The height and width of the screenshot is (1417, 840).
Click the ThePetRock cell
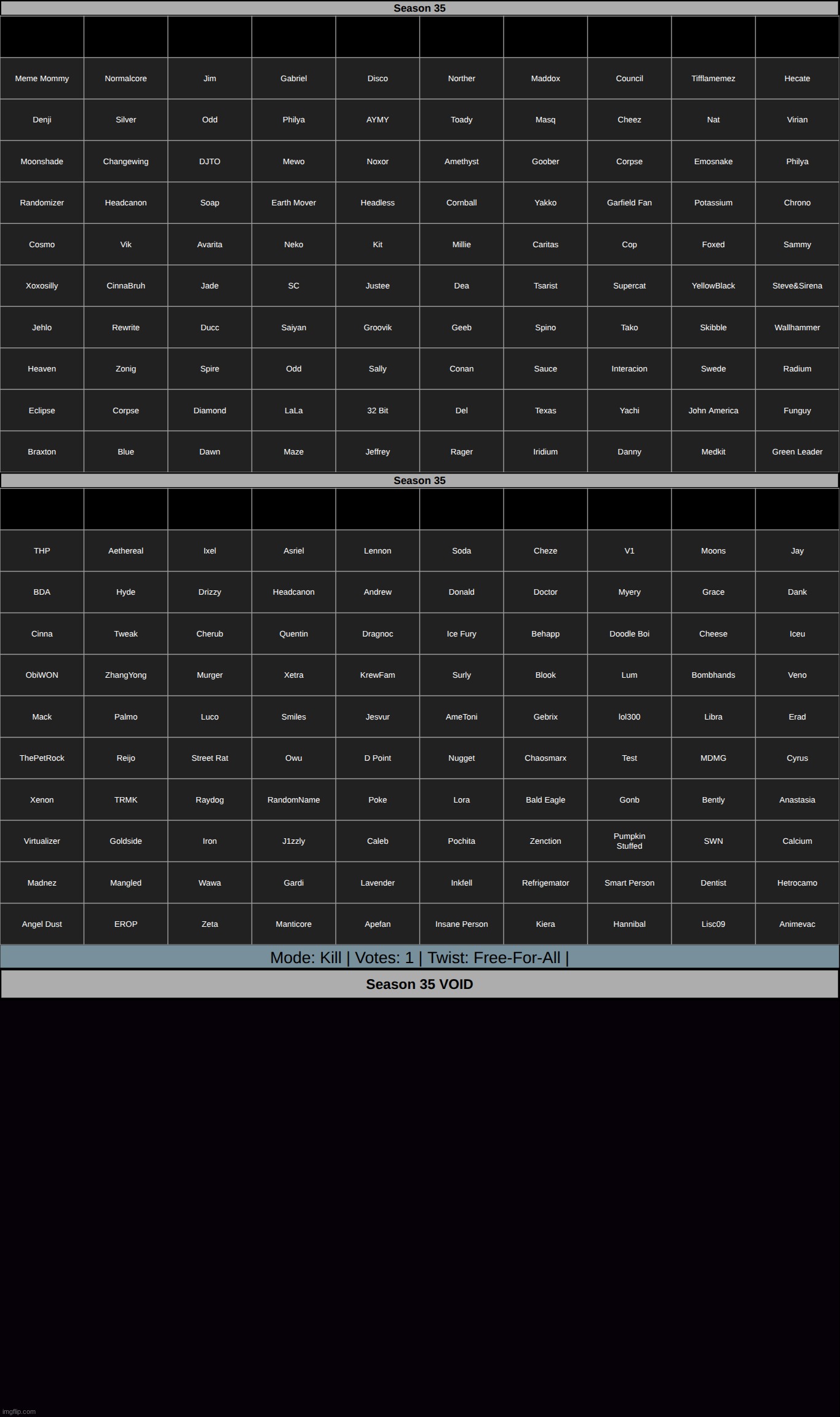[42, 758]
